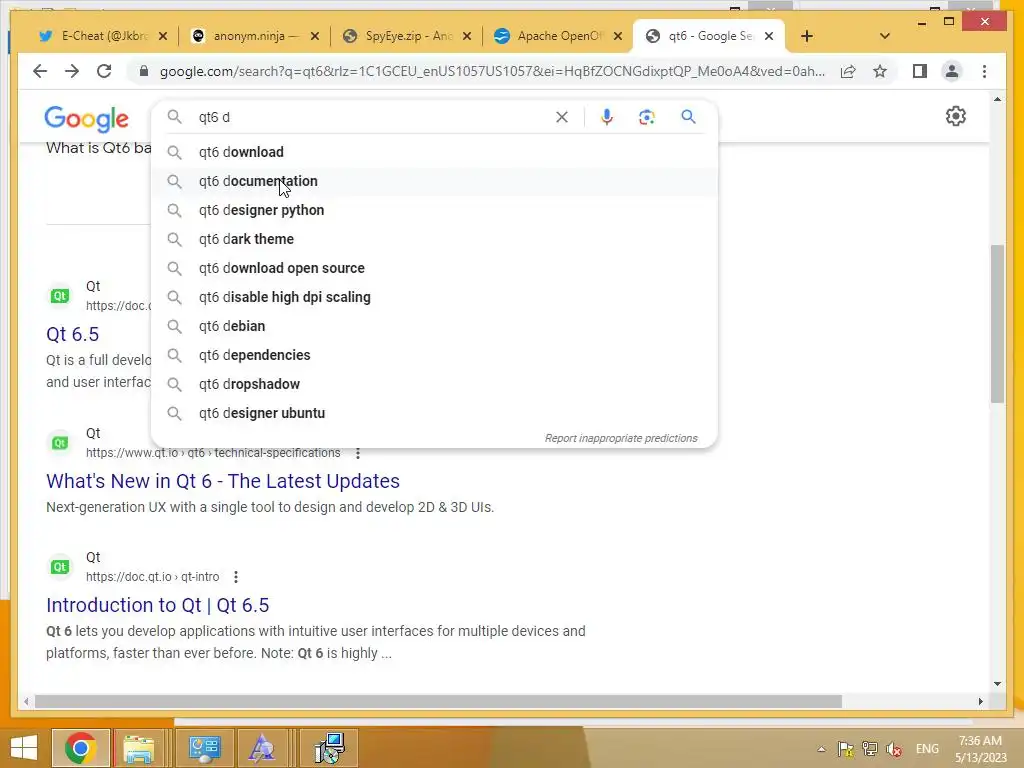Choose suggestion qt6 designer python

pyautogui.click(x=434, y=210)
